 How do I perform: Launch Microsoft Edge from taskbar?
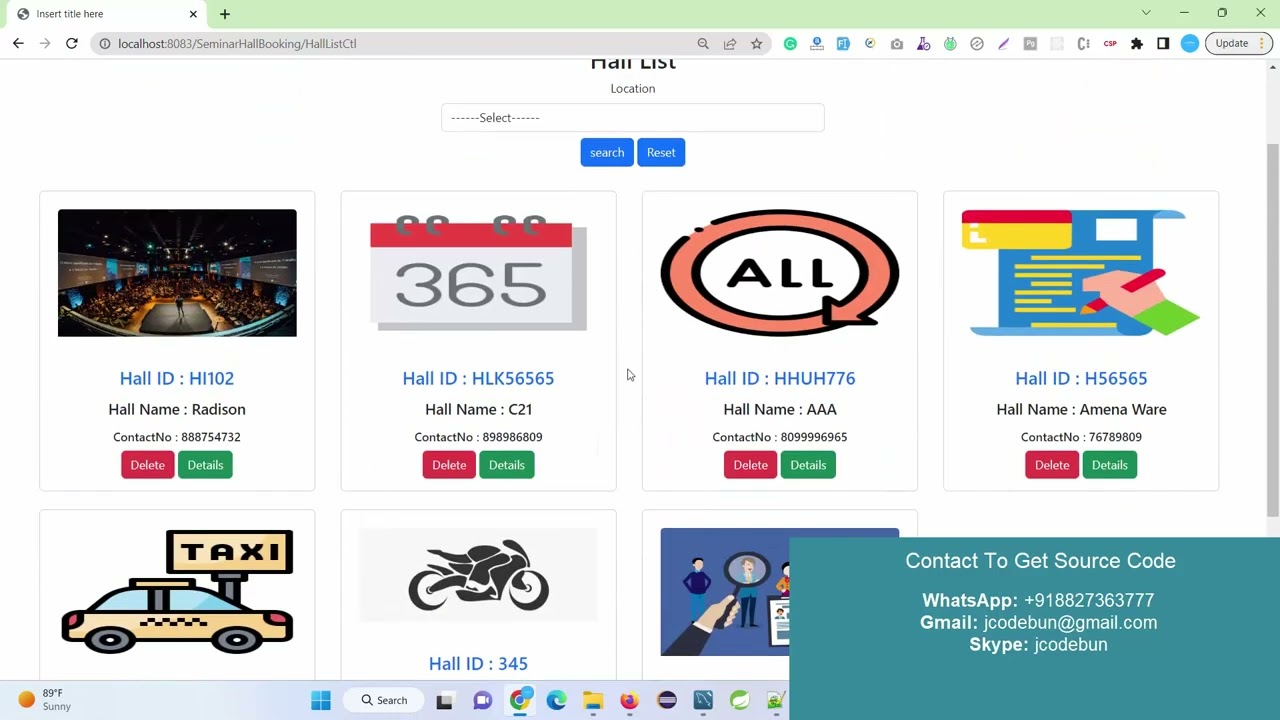[x=556, y=700]
